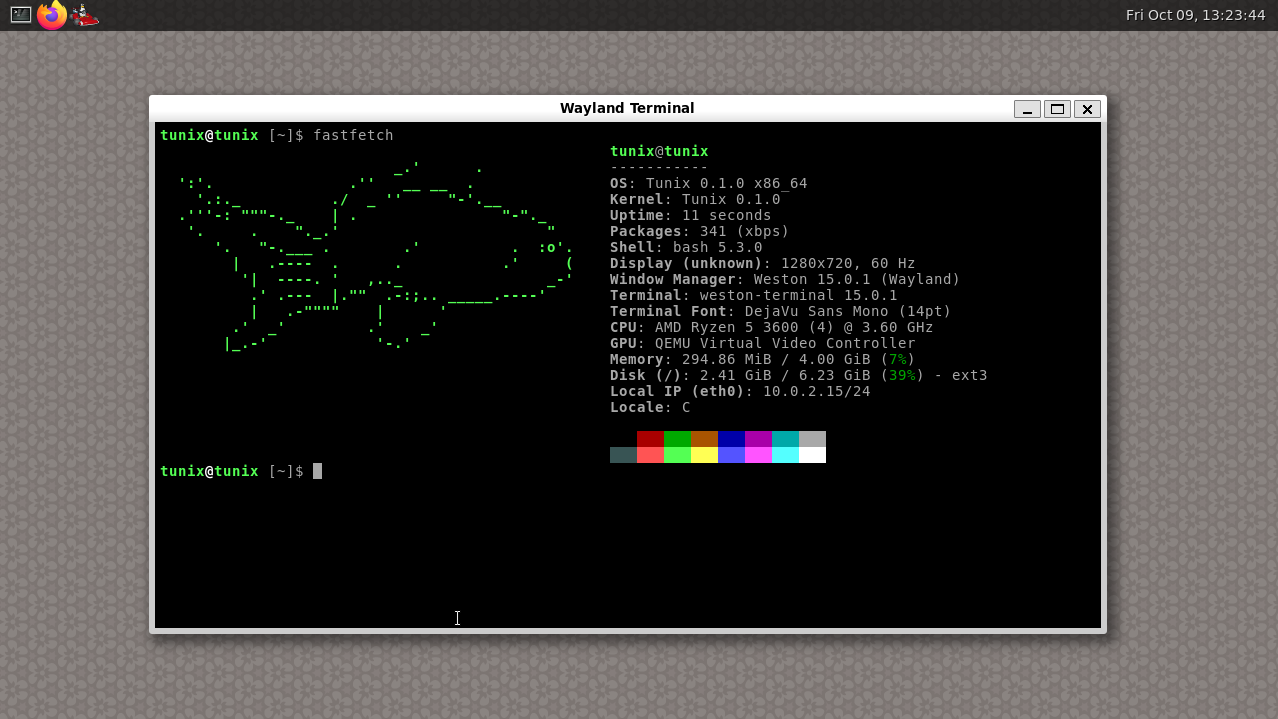Image resolution: width=1278 pixels, height=719 pixels.
Task: Maximize the Wayland Terminal window
Action: click(x=1057, y=109)
